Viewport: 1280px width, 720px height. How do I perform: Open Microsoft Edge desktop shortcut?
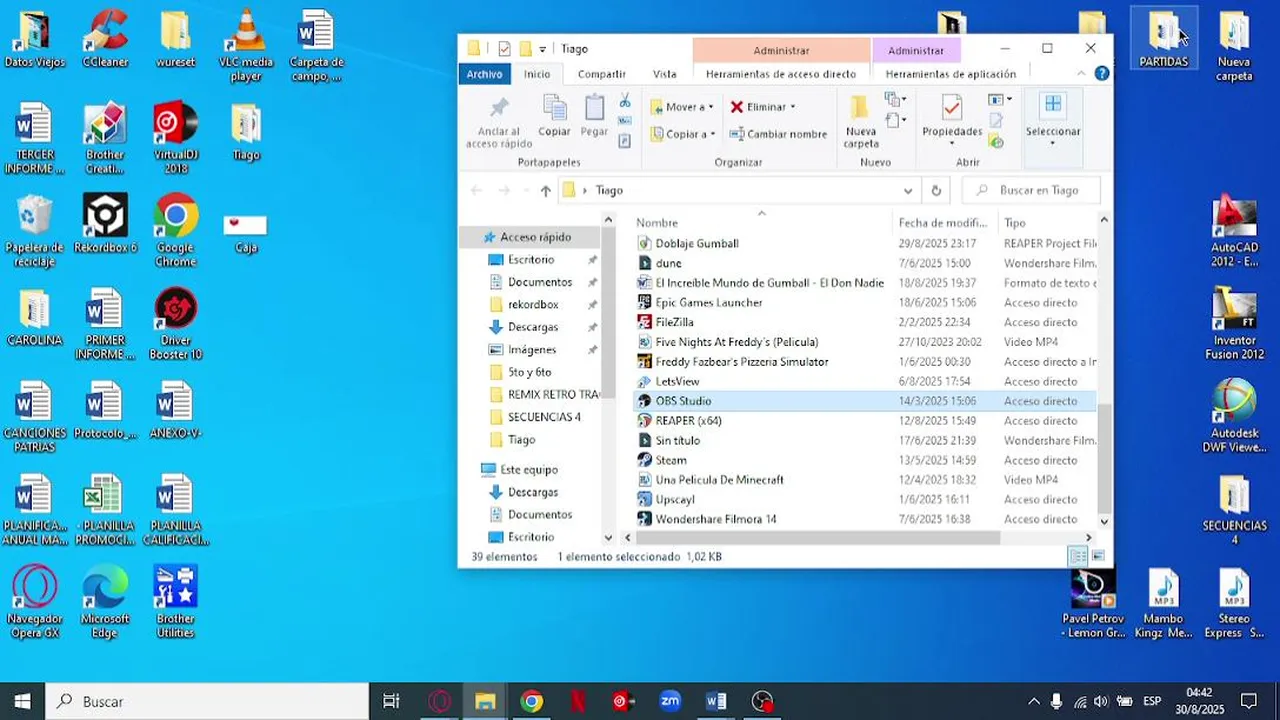click(105, 602)
